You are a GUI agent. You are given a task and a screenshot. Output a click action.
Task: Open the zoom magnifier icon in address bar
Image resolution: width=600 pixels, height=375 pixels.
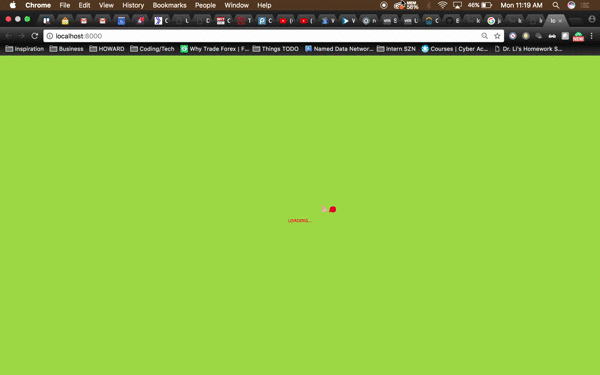[x=484, y=36]
